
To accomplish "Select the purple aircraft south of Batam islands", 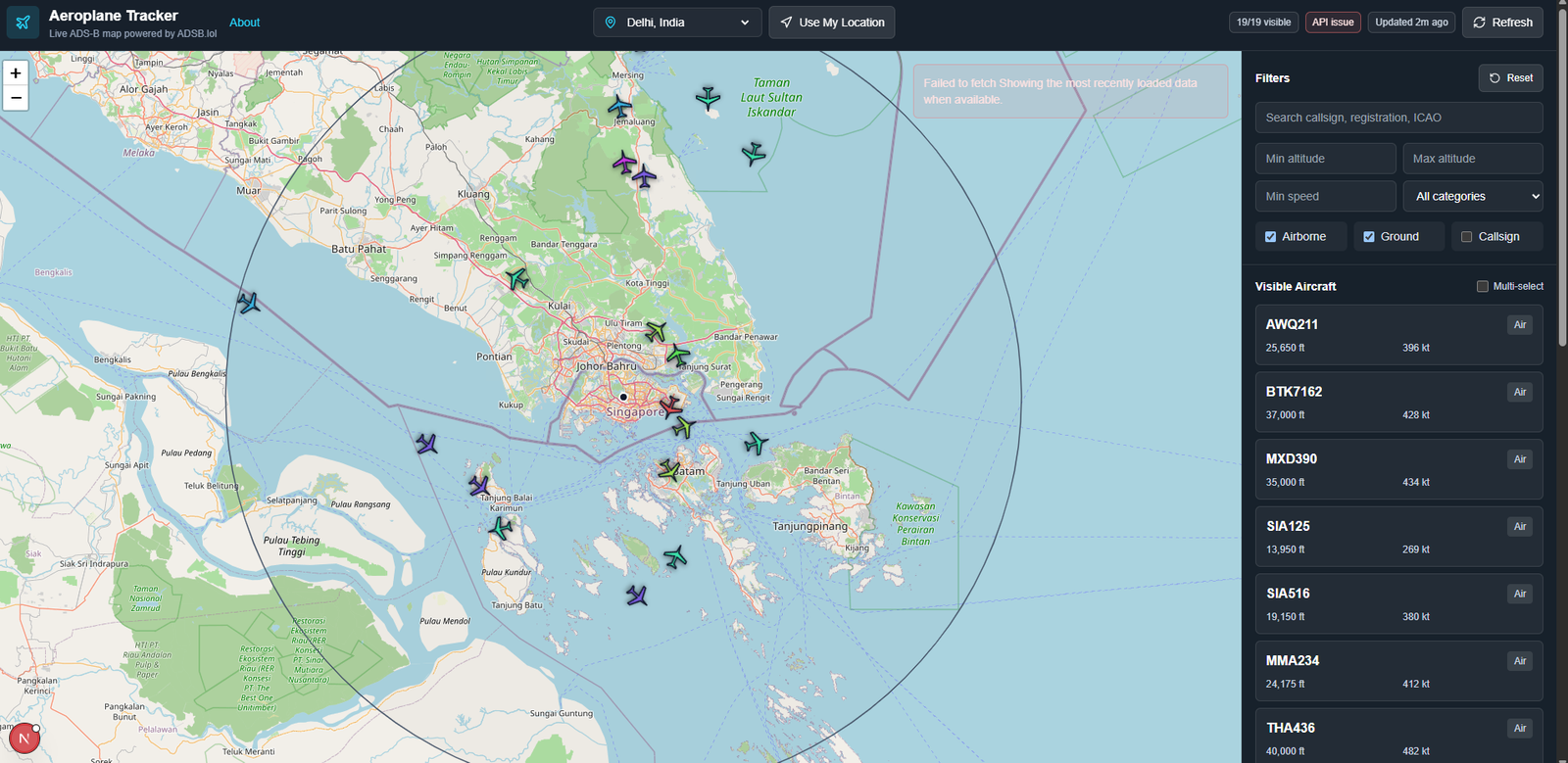I will [x=637, y=595].
